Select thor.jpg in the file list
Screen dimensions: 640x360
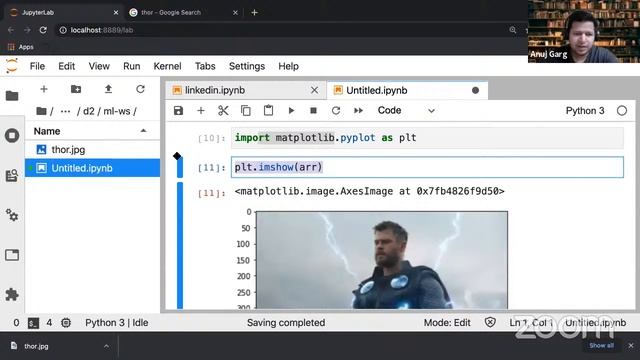coord(93,149)
